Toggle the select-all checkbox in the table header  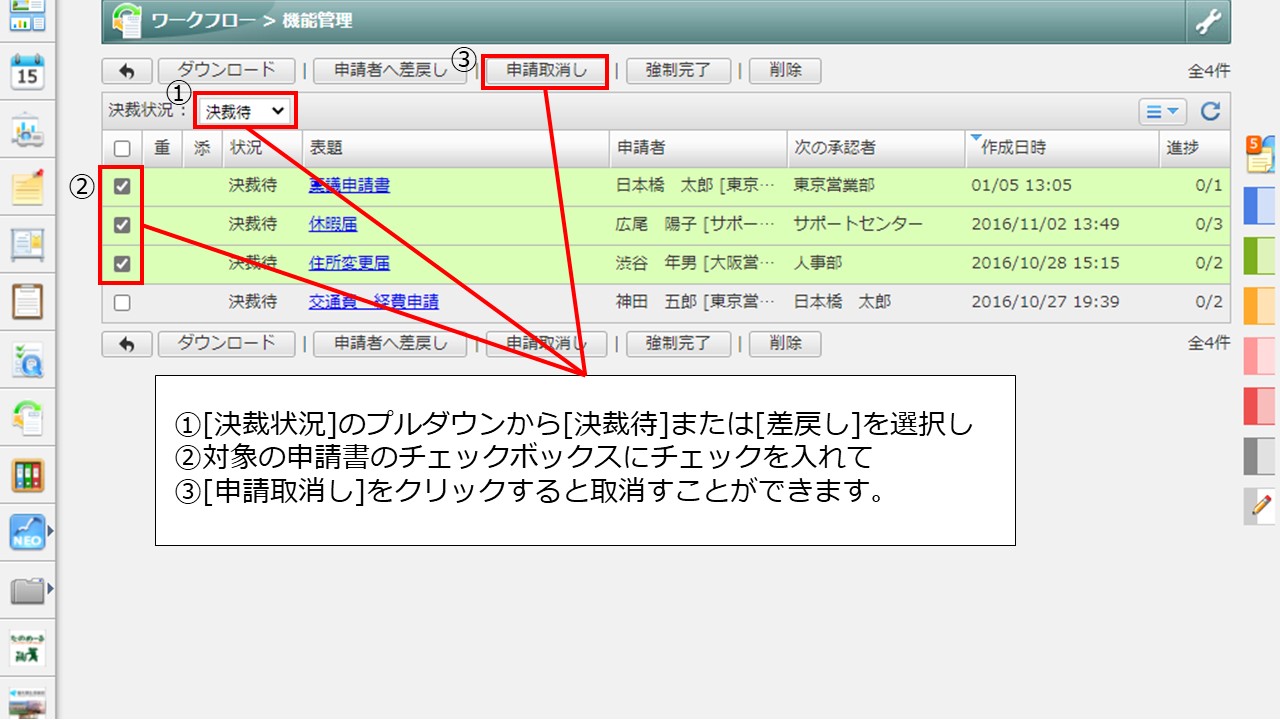tap(122, 148)
